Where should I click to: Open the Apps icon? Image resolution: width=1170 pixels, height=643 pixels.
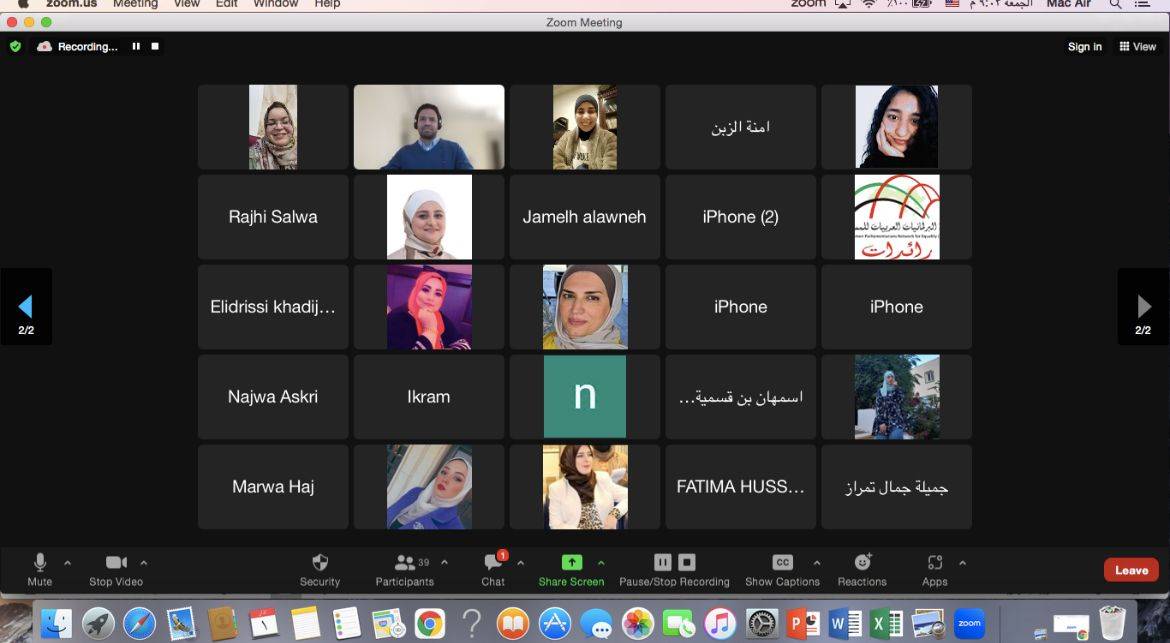click(935, 563)
